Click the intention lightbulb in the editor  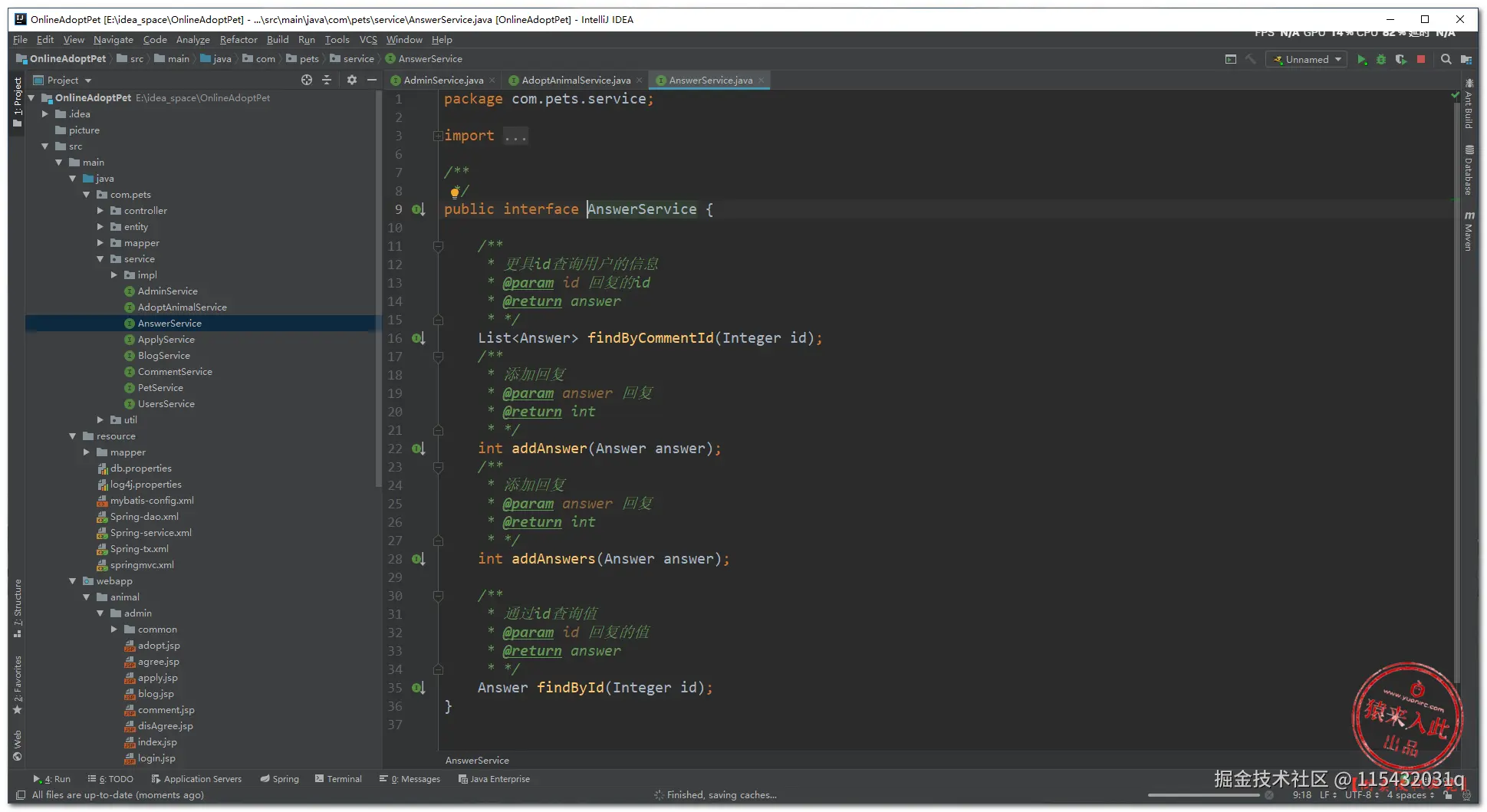pos(455,192)
